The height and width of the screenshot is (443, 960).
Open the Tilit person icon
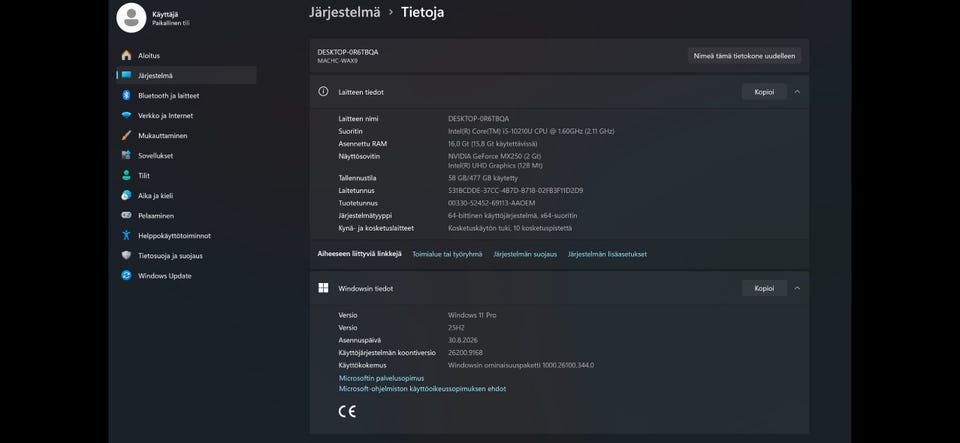[126, 176]
